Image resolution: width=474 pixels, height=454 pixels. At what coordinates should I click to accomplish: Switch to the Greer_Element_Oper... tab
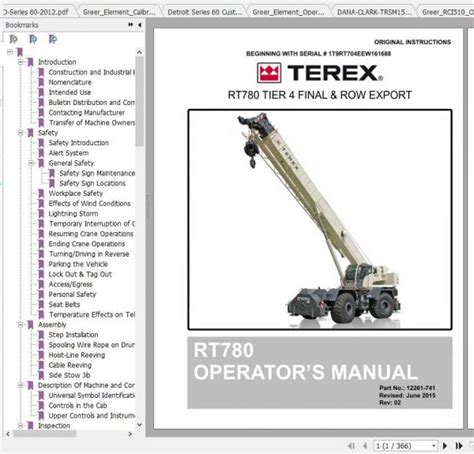pos(288,12)
